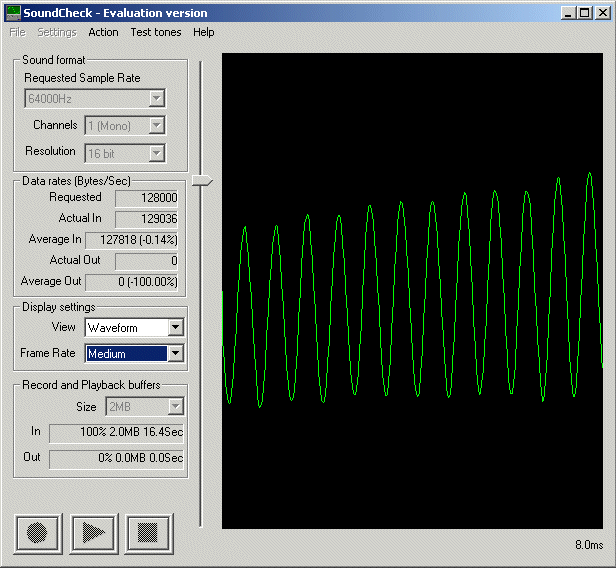Open the Requested Sample Rate dropdown

(x=156, y=98)
